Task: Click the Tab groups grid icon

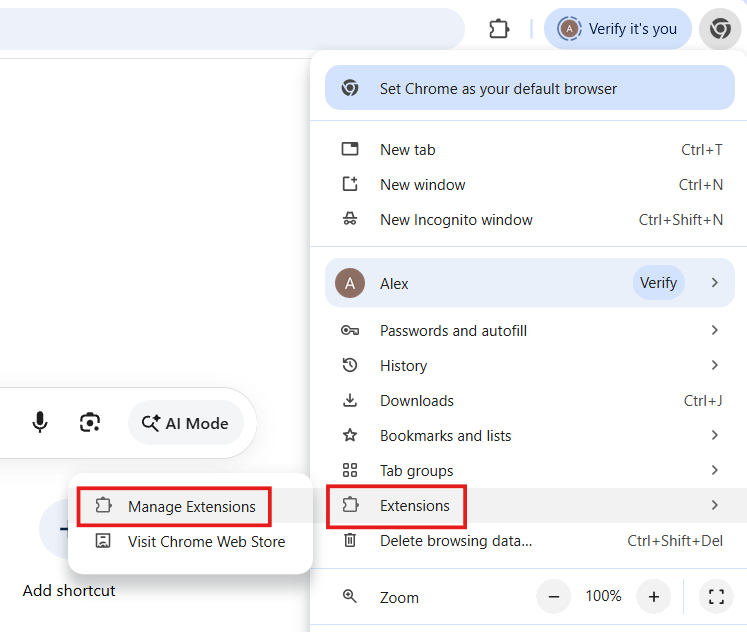Action: tap(350, 470)
